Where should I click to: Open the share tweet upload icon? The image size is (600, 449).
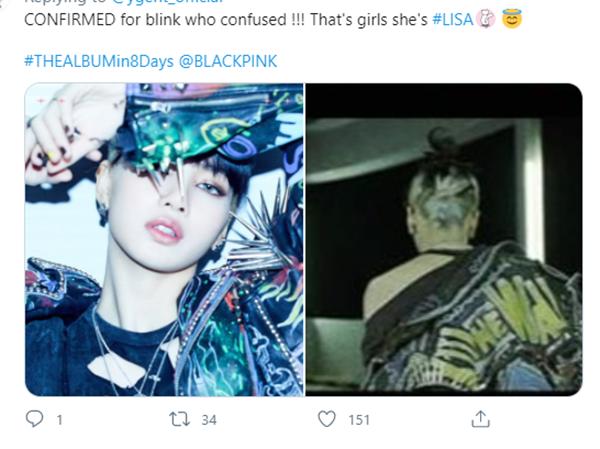click(481, 419)
